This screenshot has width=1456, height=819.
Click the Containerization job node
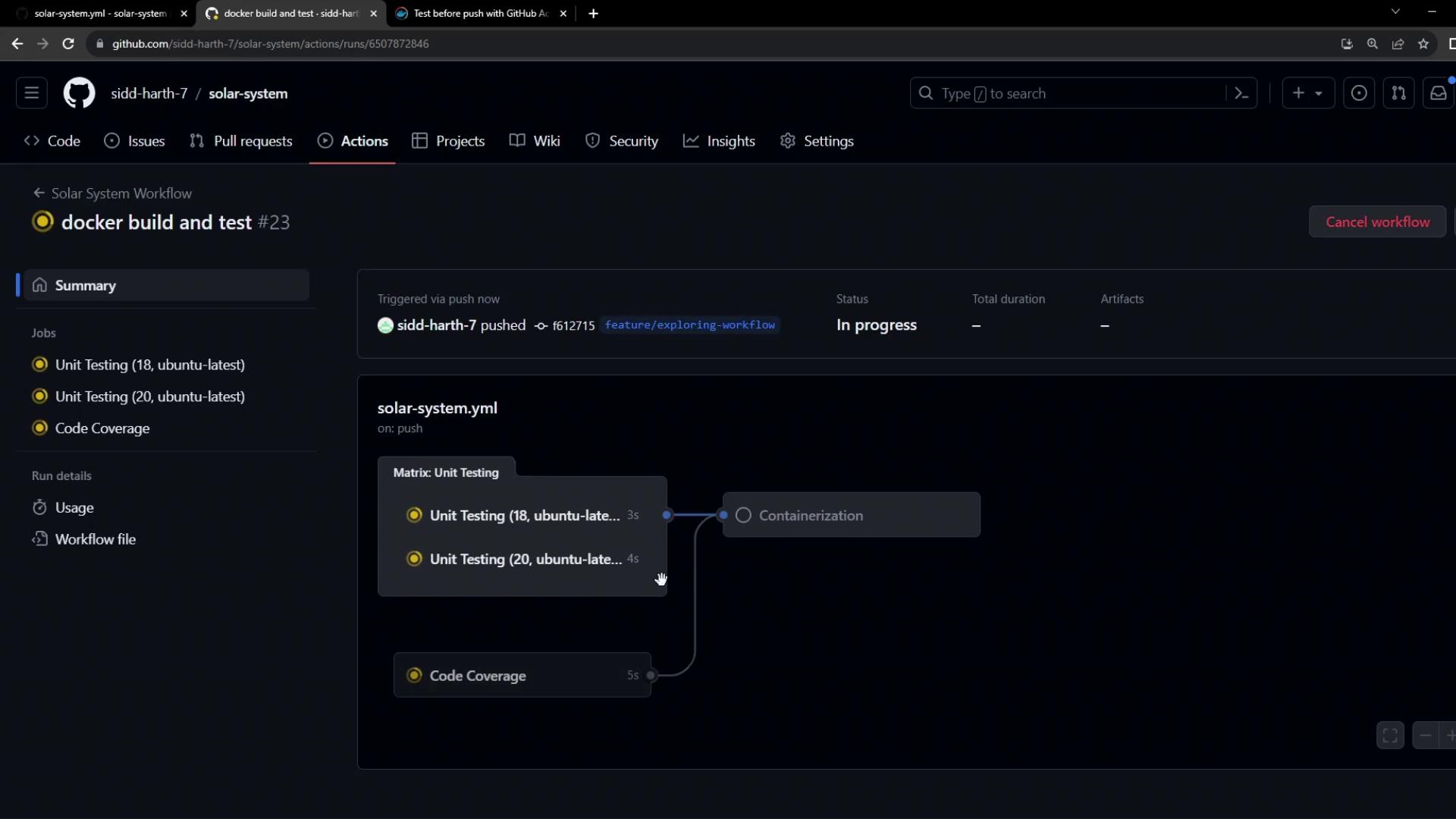pos(851,515)
